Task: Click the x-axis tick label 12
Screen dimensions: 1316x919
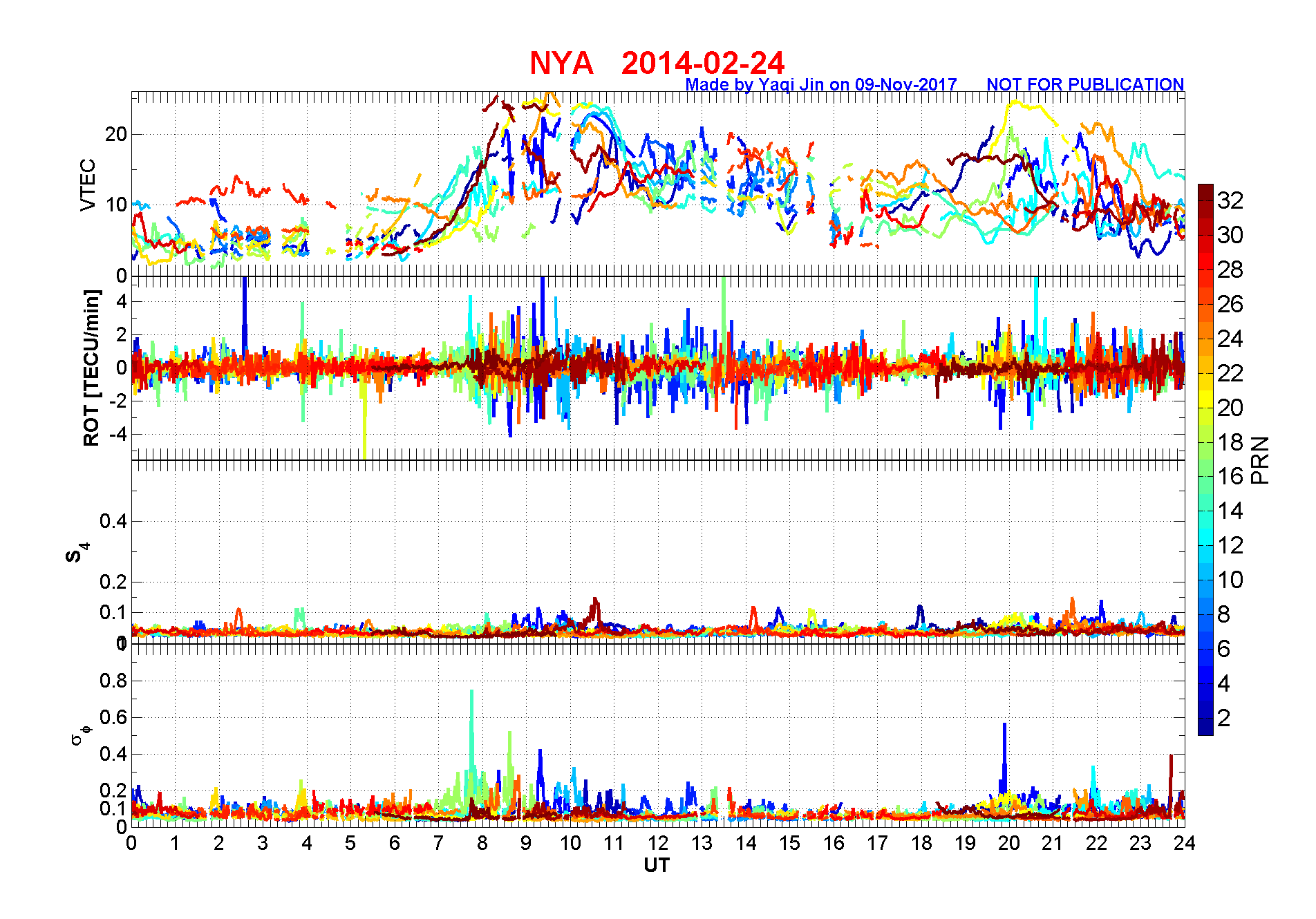Action: (x=658, y=843)
